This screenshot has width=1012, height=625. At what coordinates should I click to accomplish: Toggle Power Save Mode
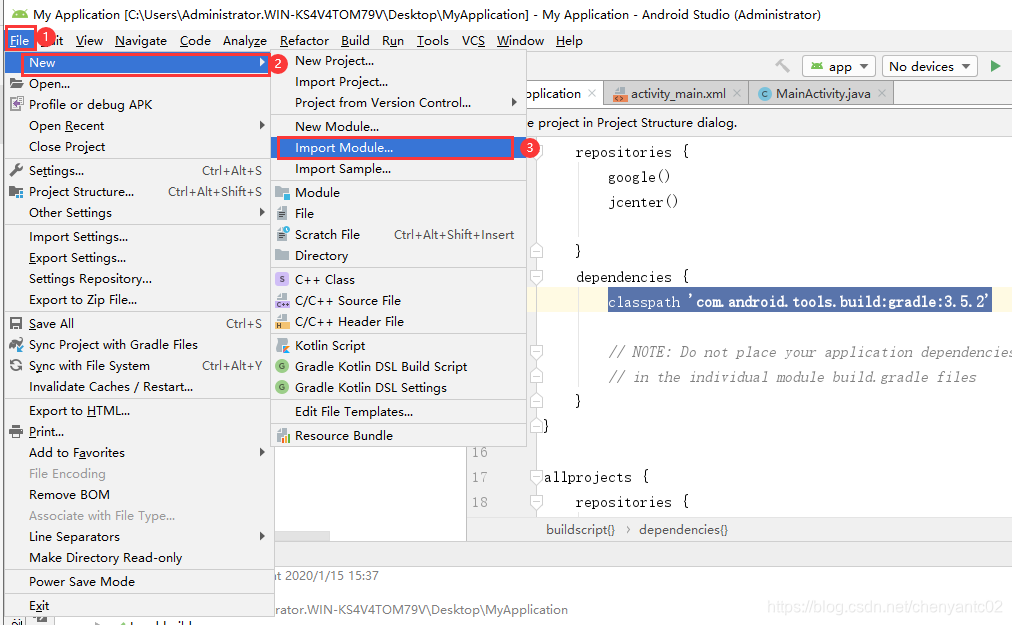tap(139, 581)
